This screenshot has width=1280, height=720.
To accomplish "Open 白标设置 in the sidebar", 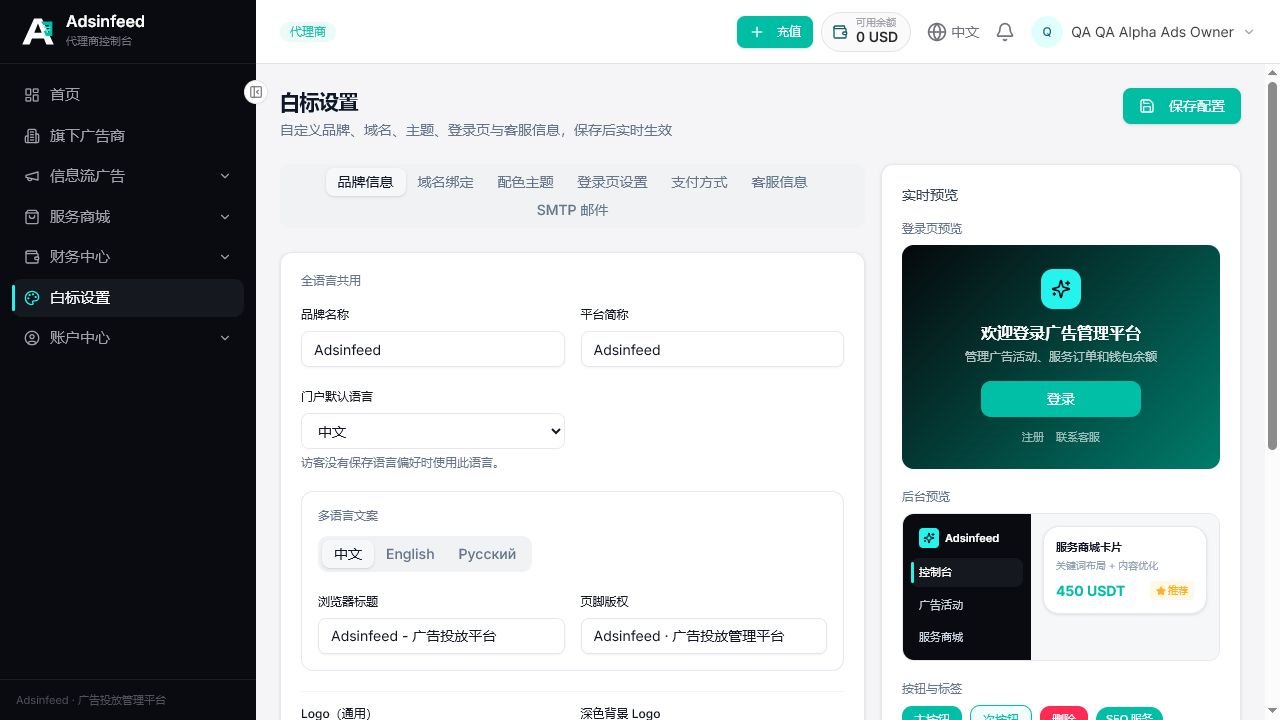I will point(128,297).
